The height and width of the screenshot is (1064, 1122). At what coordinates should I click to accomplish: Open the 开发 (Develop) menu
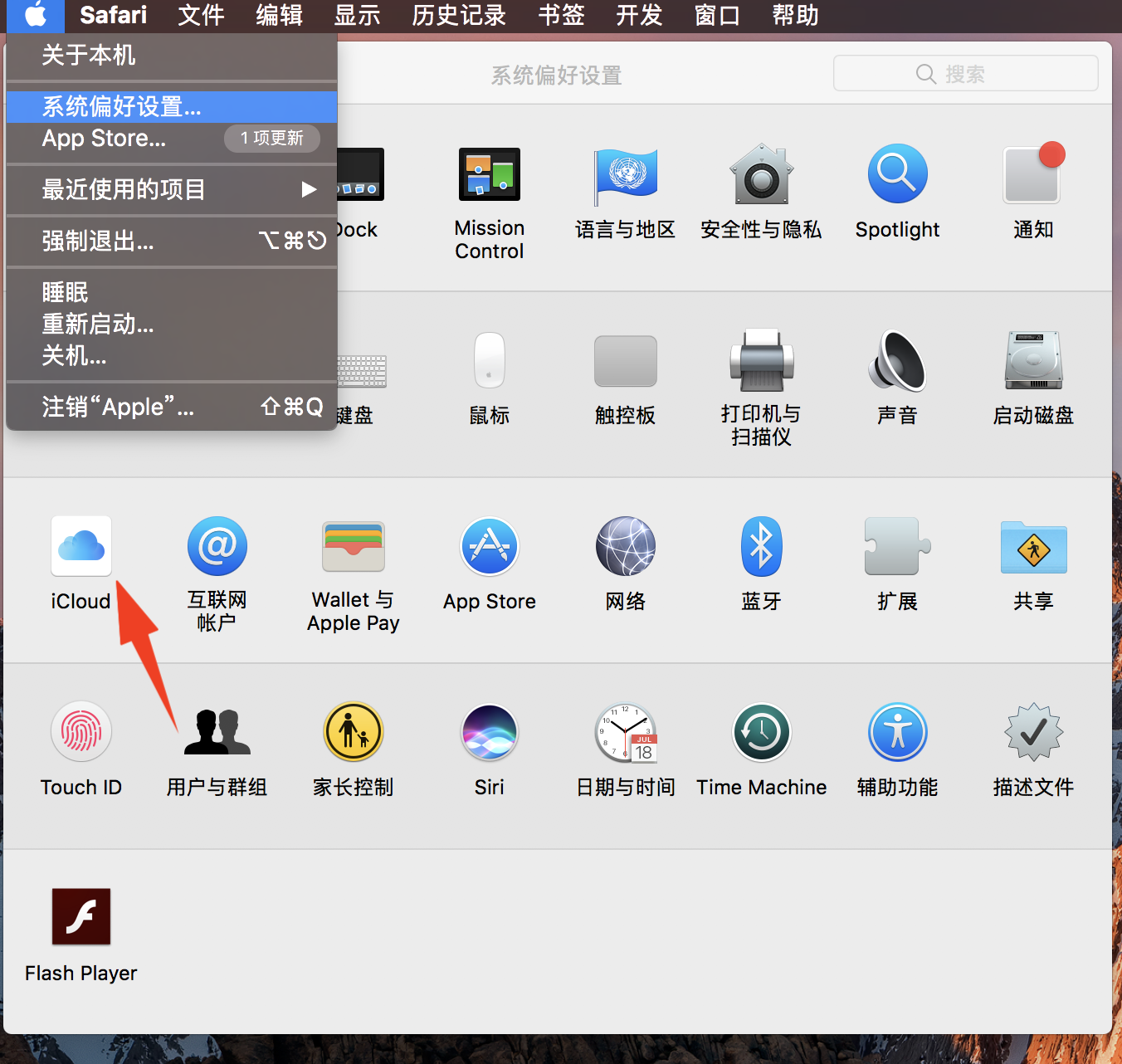pos(639,15)
